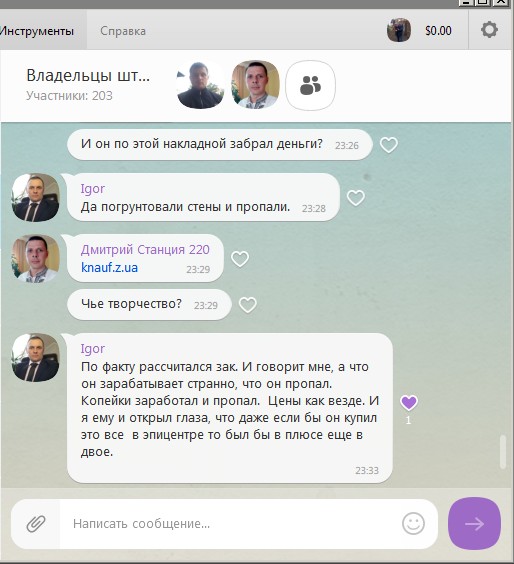The image size is (514, 564).
Task: Like the knauf.z.ua message
Action: (240, 259)
